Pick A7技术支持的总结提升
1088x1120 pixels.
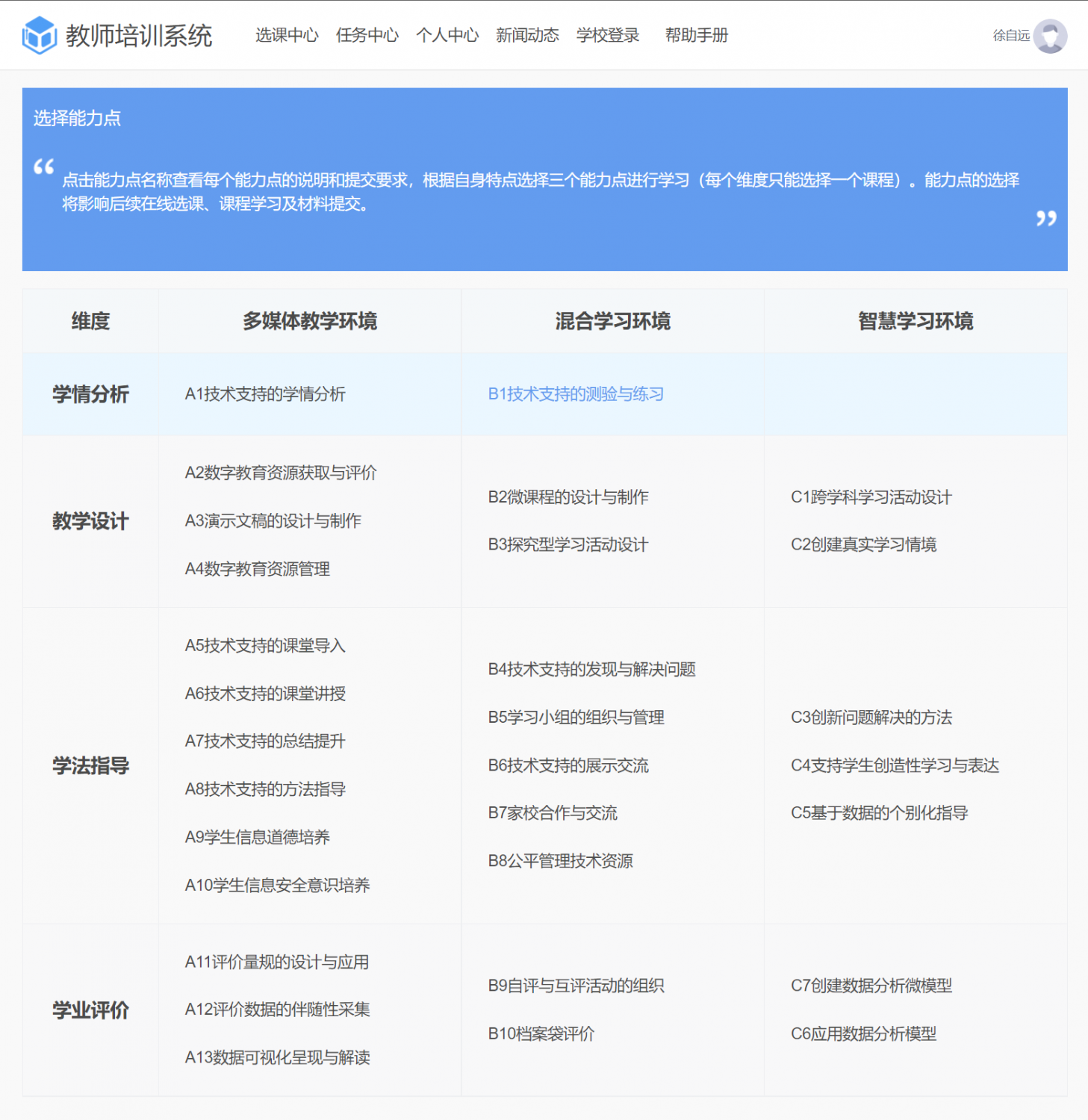265,741
